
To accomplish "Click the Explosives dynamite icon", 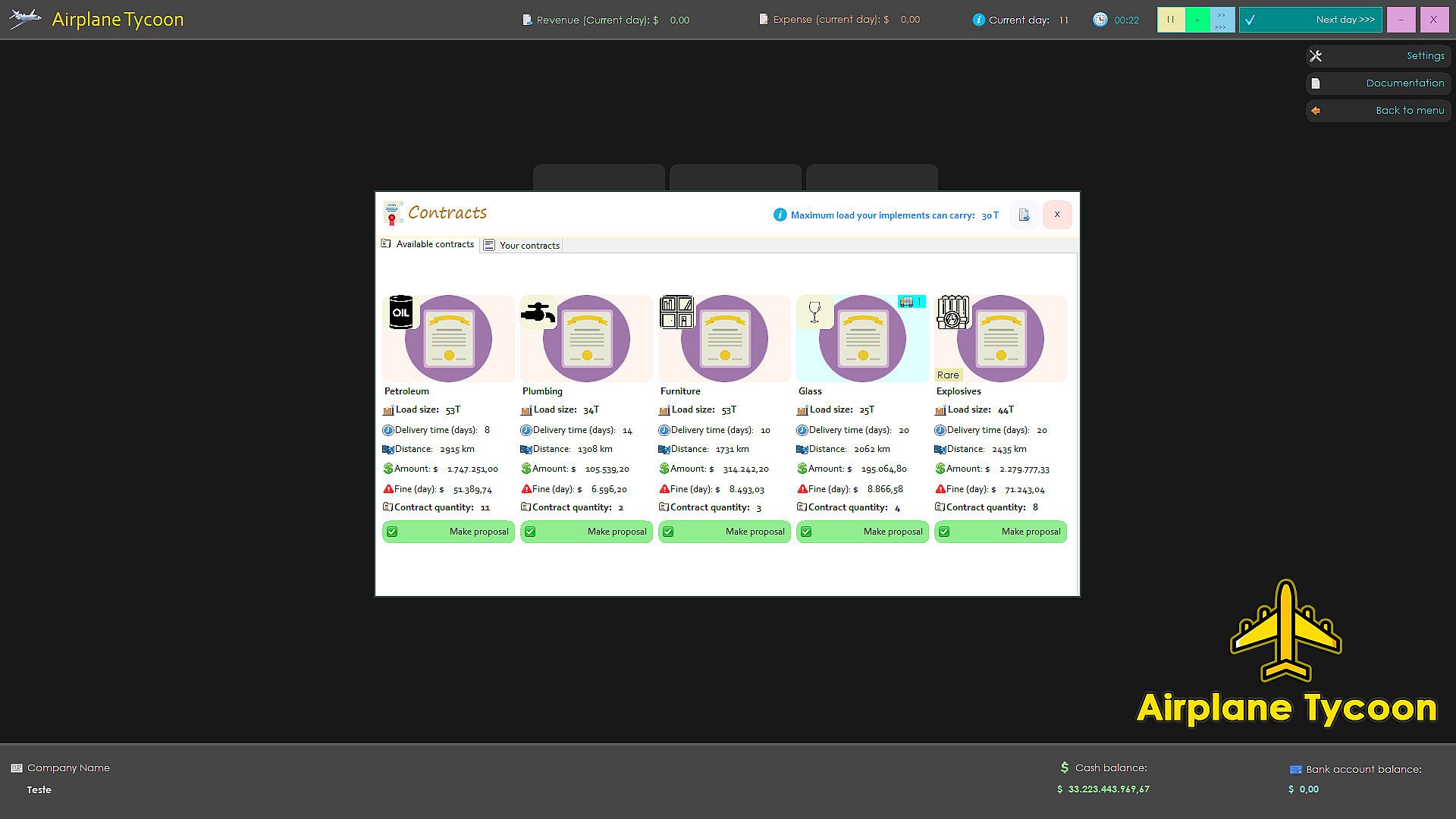I will pyautogui.click(x=952, y=312).
